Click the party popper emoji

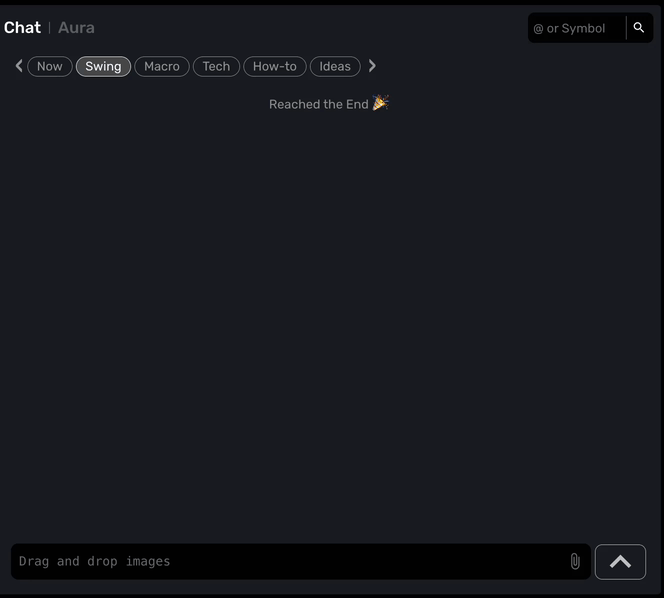(380, 103)
